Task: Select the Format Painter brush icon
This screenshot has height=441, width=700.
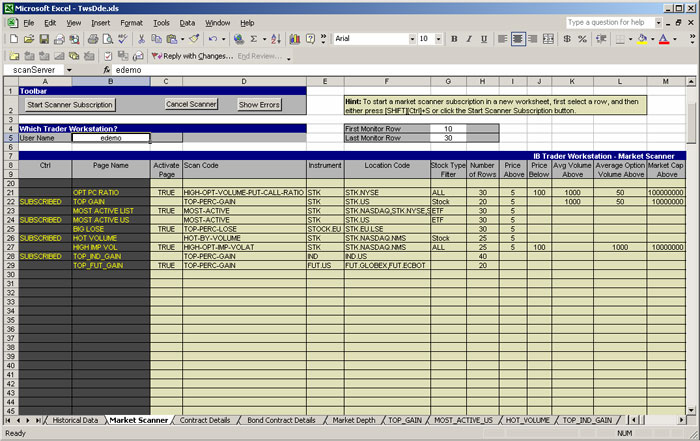Action: coord(194,39)
